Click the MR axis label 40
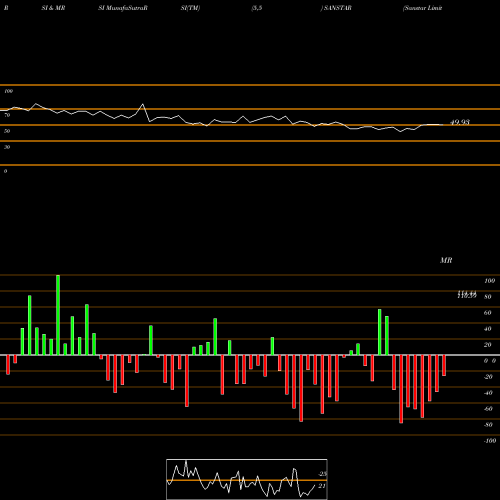 [488, 329]
